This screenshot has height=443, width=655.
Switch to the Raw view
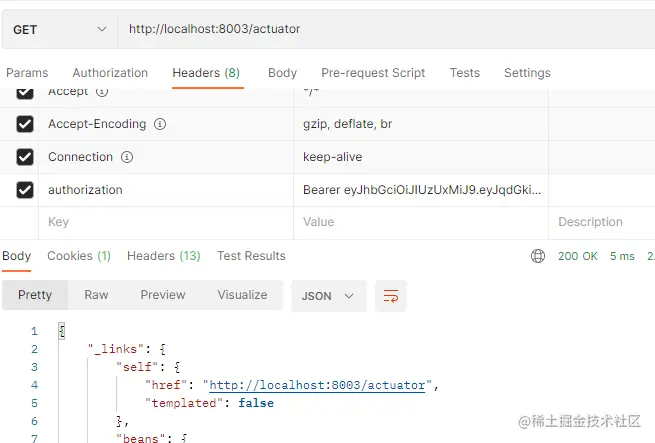point(96,295)
